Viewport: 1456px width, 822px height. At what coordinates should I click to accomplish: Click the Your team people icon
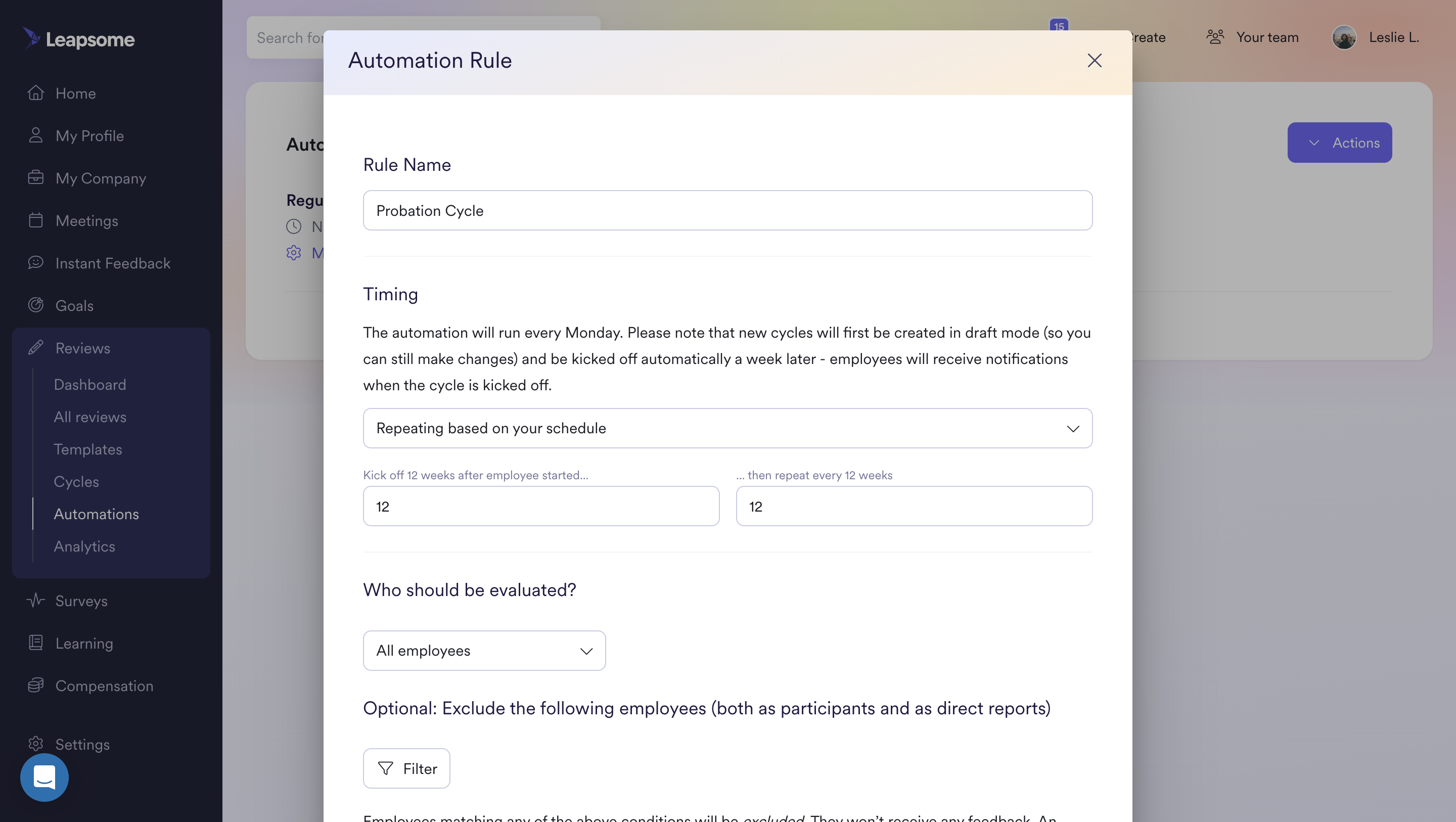(1215, 37)
